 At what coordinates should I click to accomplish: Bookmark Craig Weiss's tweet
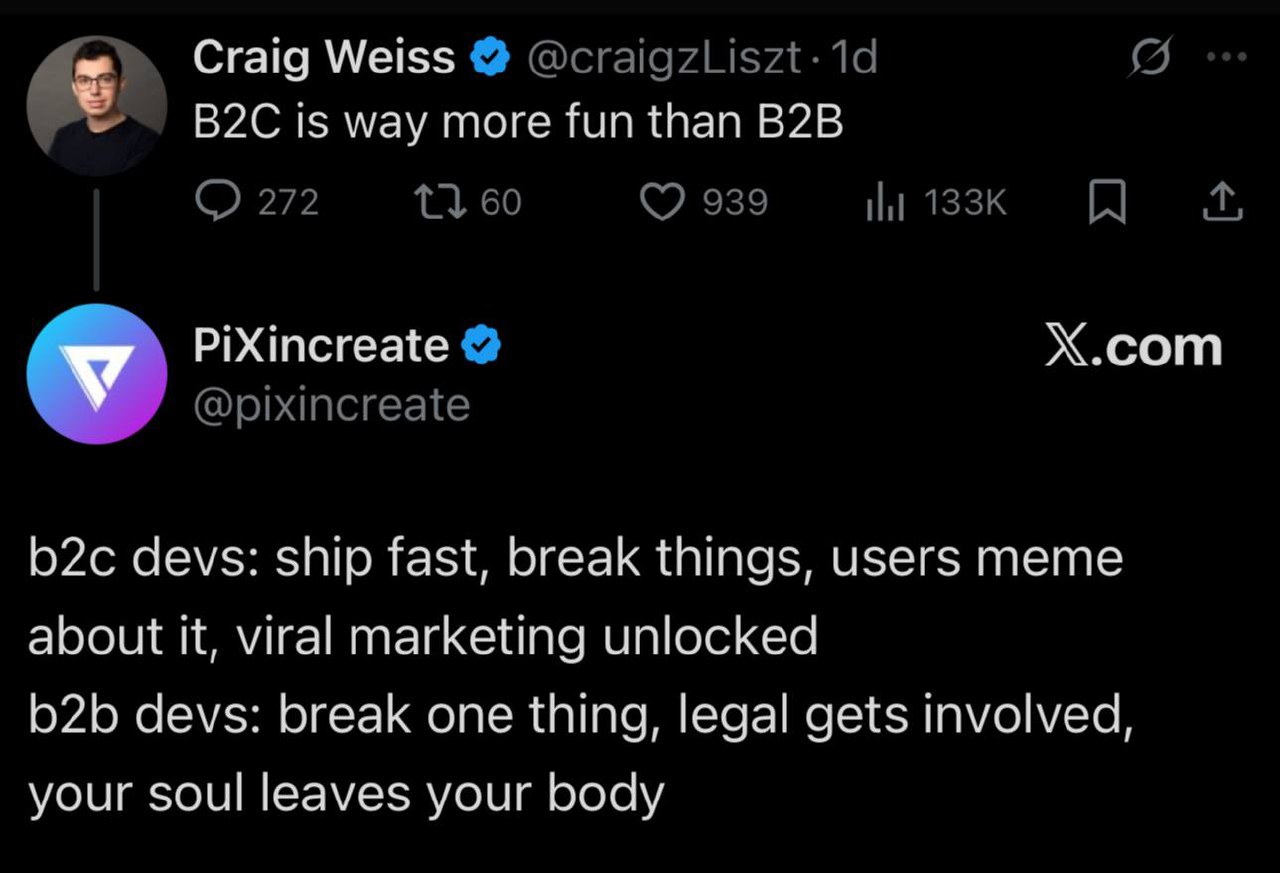click(1107, 204)
